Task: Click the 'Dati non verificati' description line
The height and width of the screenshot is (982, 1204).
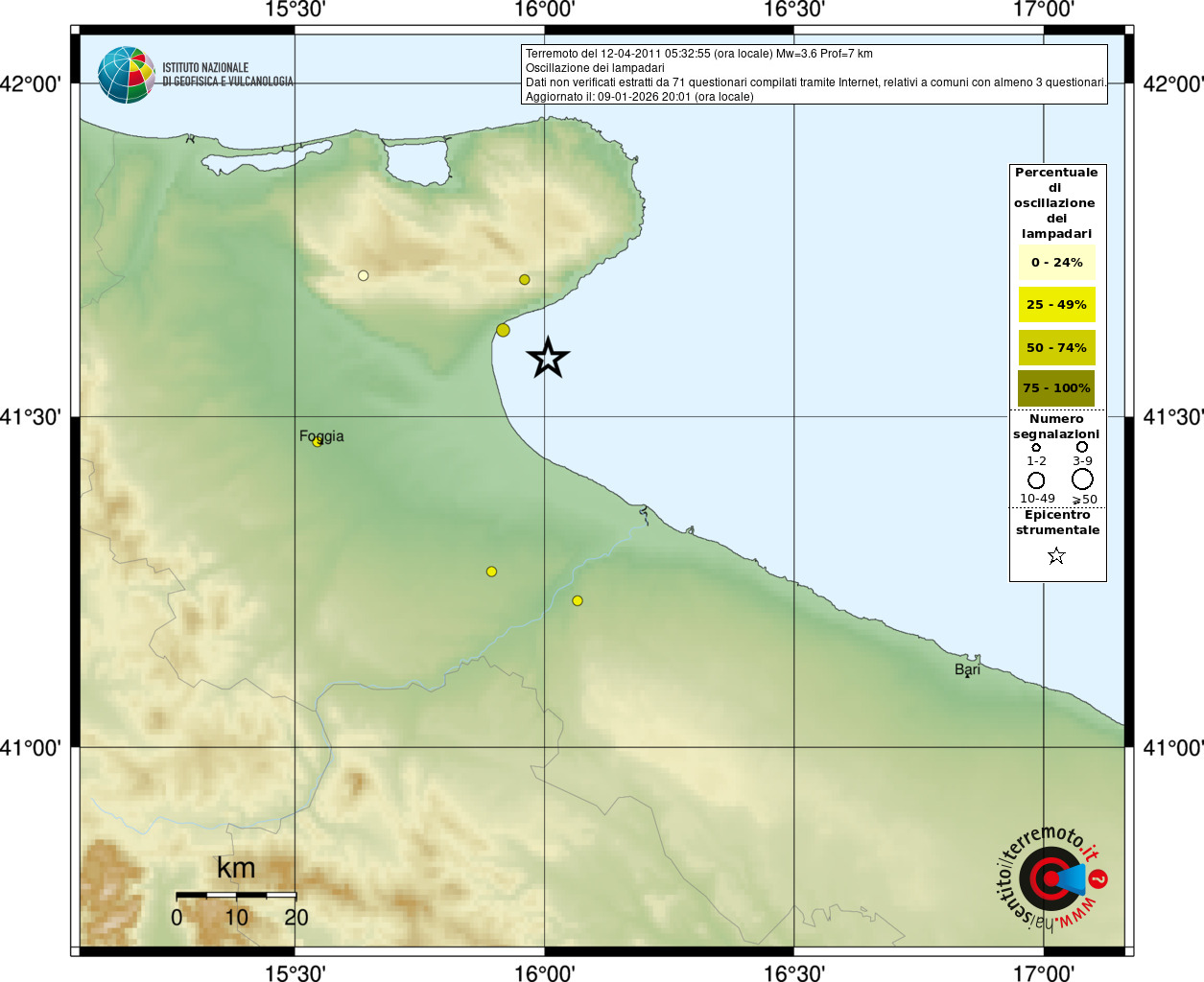Action: (x=815, y=82)
